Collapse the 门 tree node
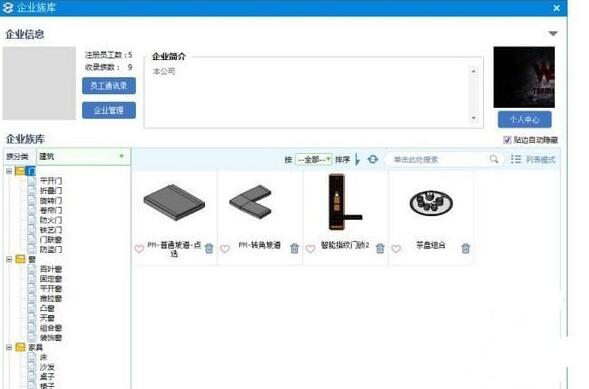This screenshot has width=589, height=389. tap(9, 171)
